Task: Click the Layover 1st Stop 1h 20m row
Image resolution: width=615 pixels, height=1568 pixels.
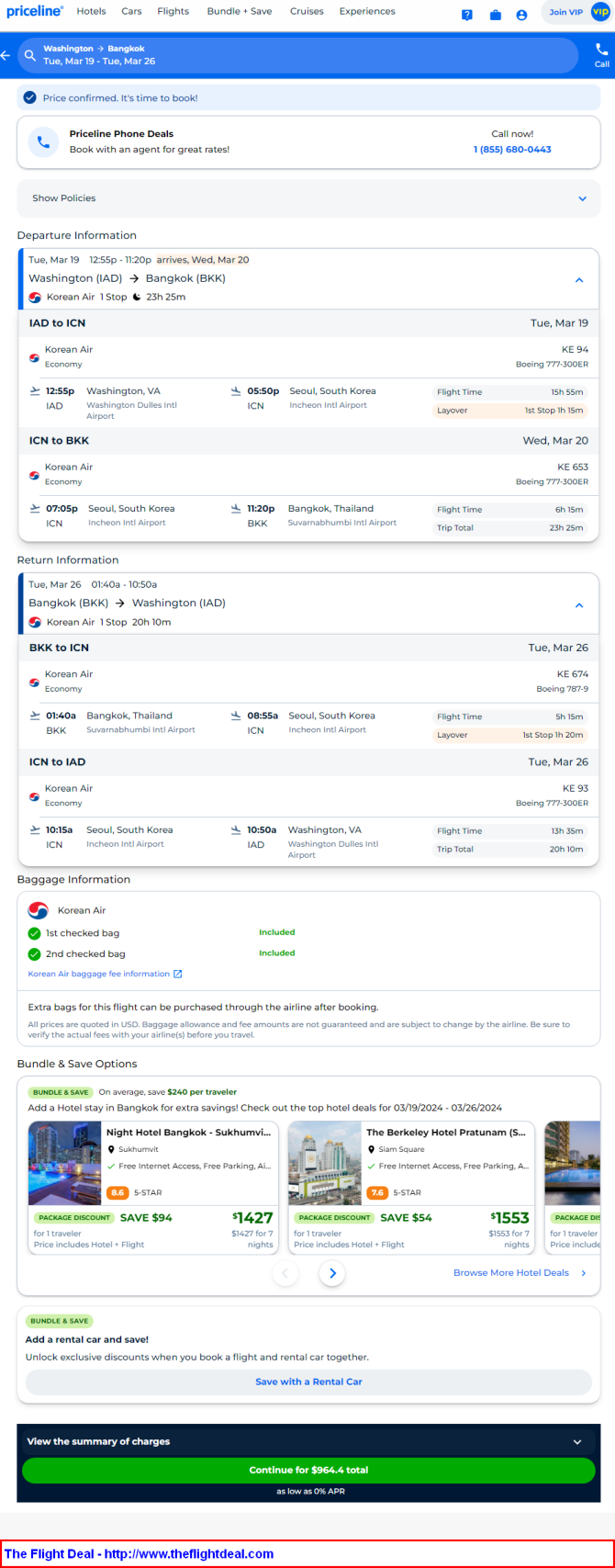Action: click(509, 735)
